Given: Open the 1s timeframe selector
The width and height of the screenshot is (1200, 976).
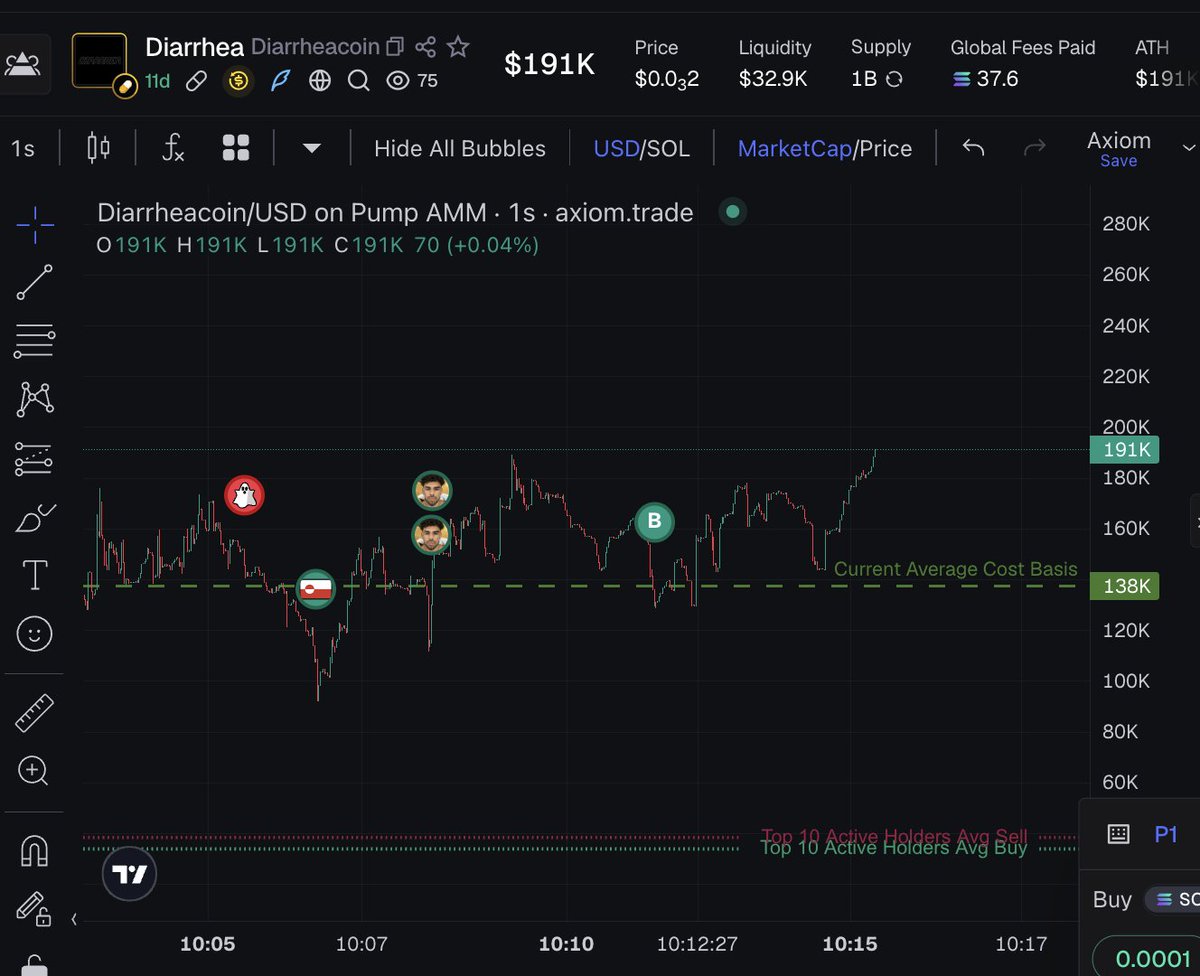Looking at the screenshot, I should coord(22,149).
